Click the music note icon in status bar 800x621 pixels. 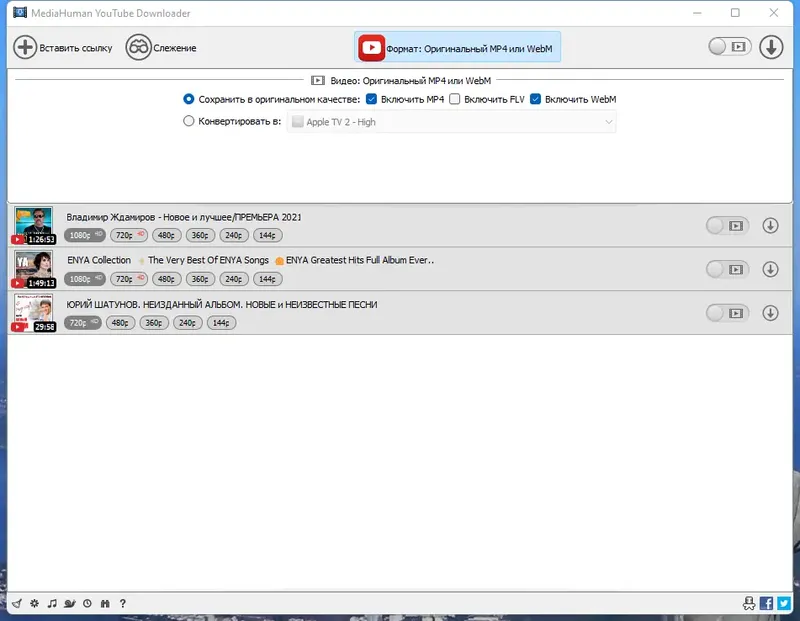coord(52,604)
